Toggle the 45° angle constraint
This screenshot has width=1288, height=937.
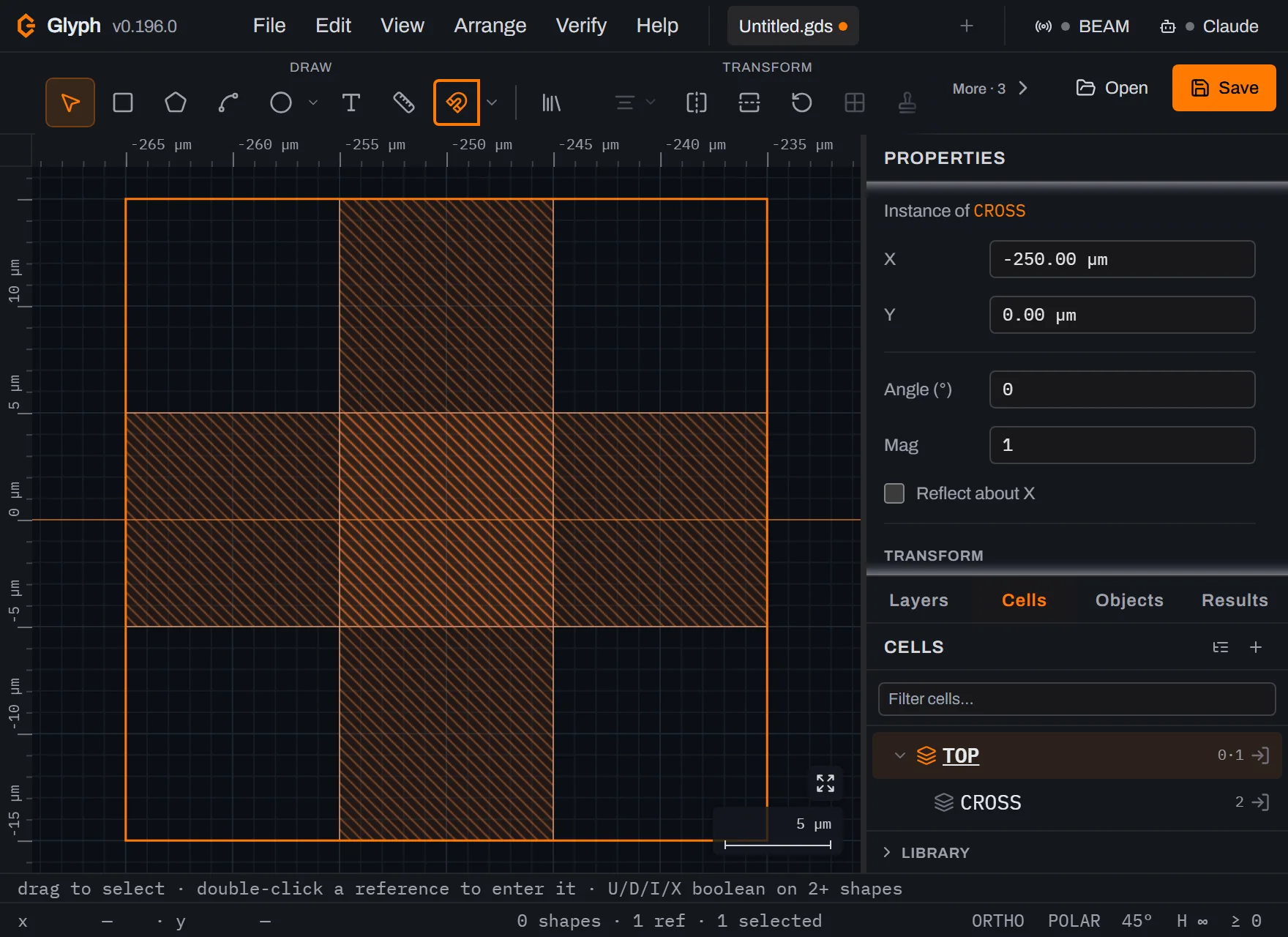[1137, 921]
